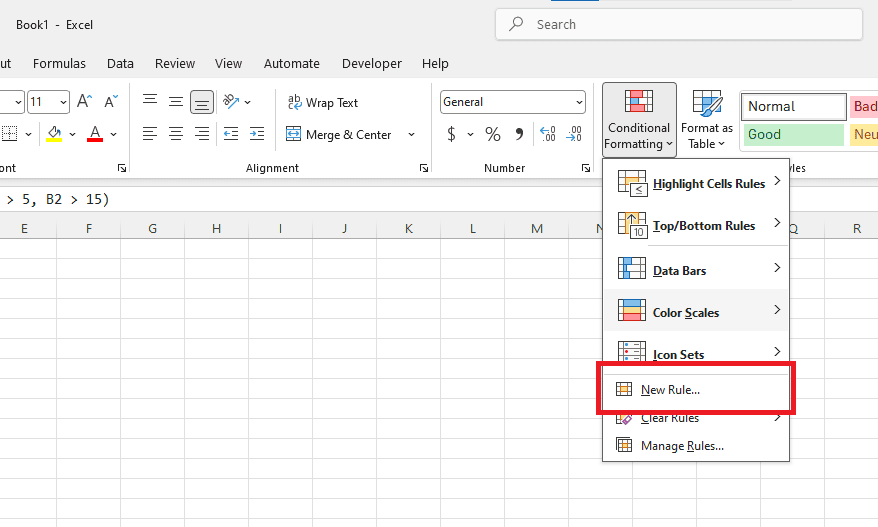Open Font settings dialog launcher
Screen dimensions: 878x527
pos(122,168)
